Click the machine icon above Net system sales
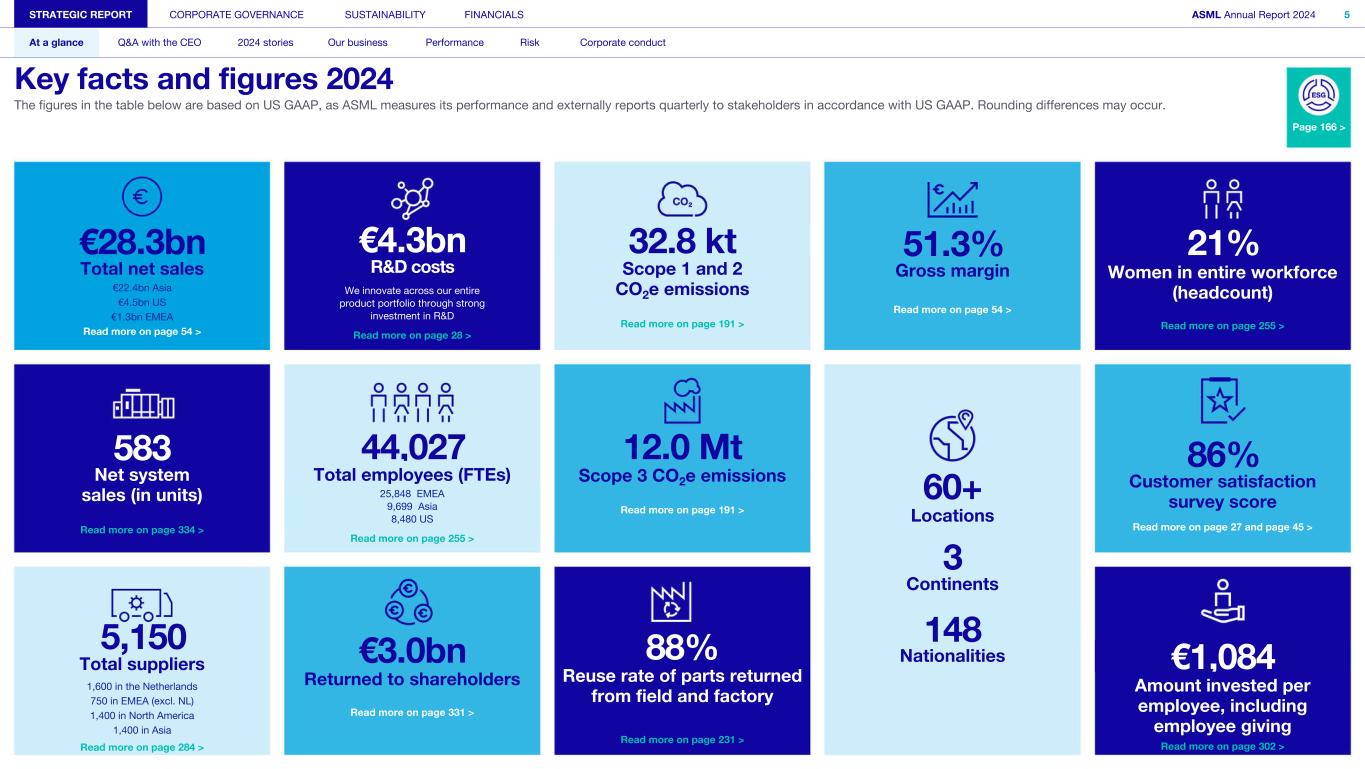1365x769 pixels. (x=142, y=402)
